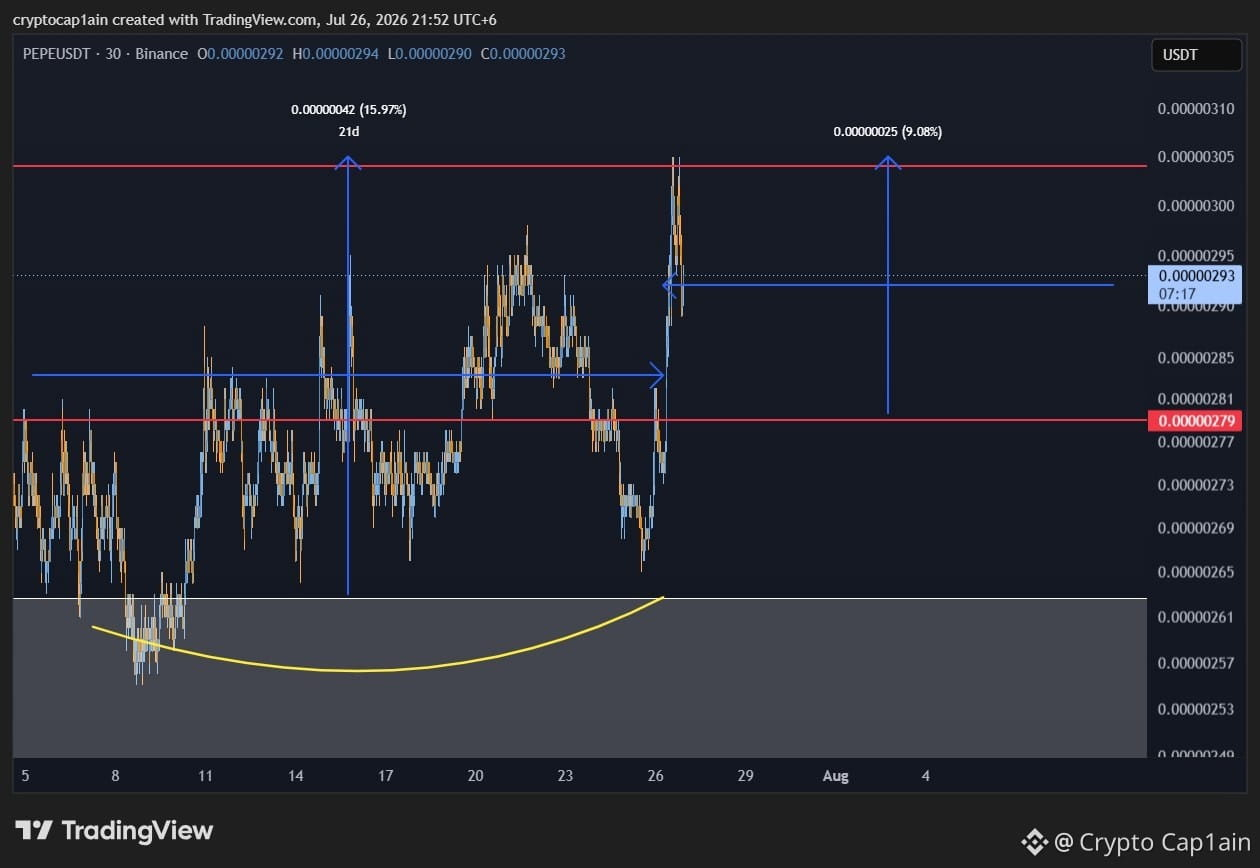Click the 0.00000257 price axis tick
The image size is (1260, 868).
1196,663
